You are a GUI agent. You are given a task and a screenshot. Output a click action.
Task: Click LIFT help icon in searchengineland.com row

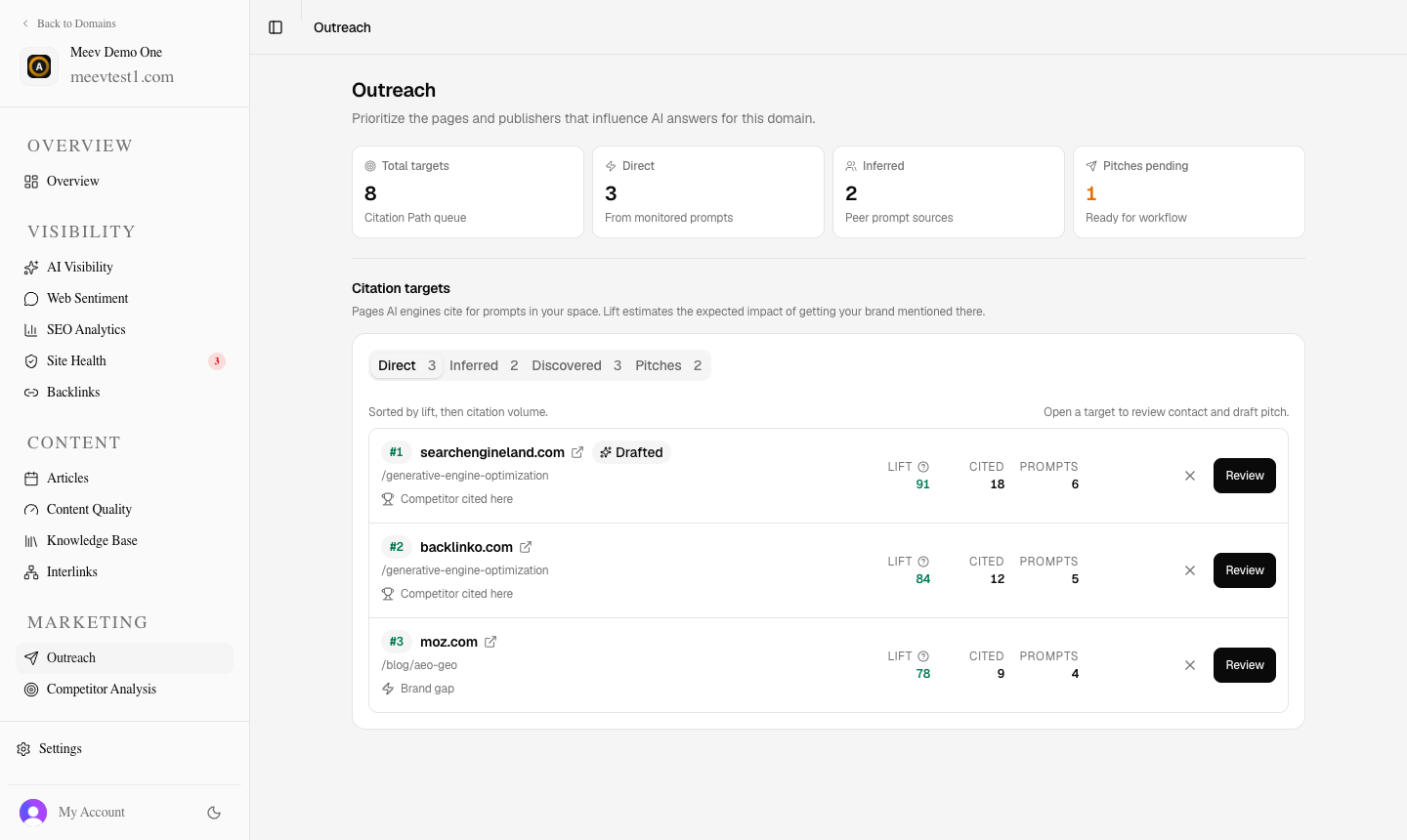click(923, 467)
